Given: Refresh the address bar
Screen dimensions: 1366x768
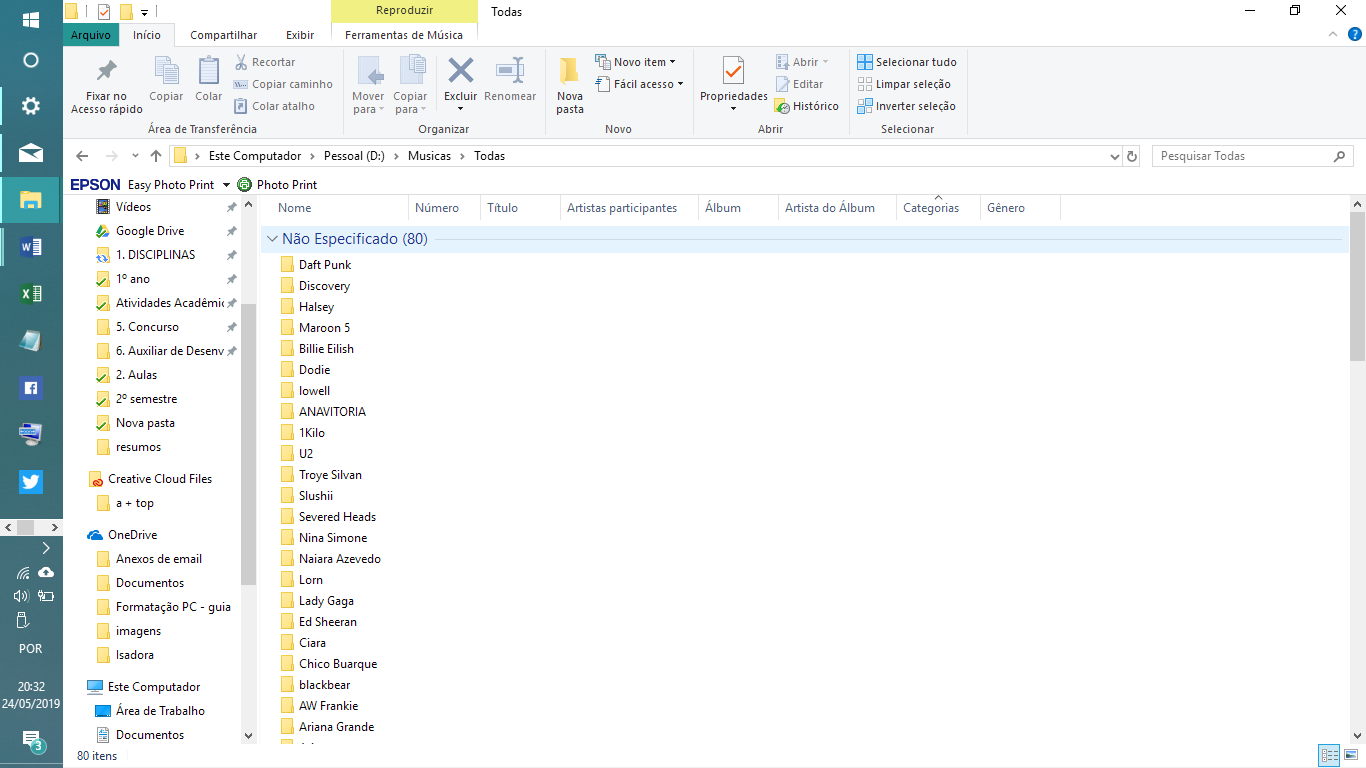Looking at the screenshot, I should pos(1132,156).
